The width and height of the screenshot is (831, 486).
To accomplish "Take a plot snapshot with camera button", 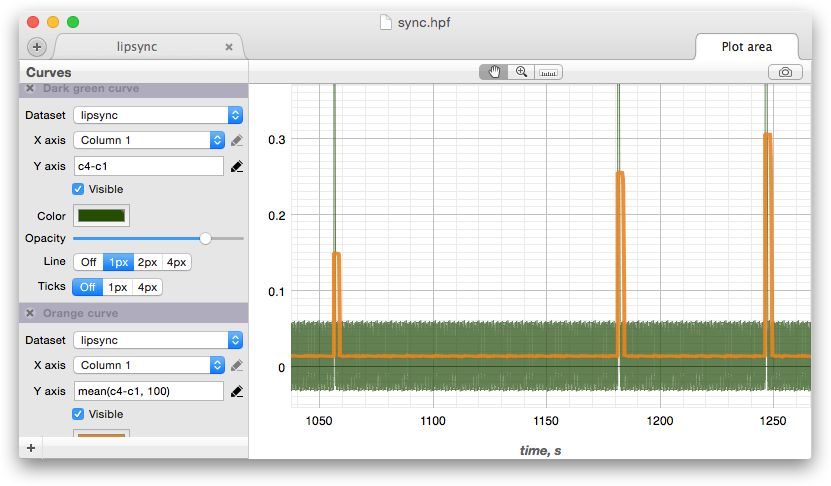I will click(x=785, y=72).
